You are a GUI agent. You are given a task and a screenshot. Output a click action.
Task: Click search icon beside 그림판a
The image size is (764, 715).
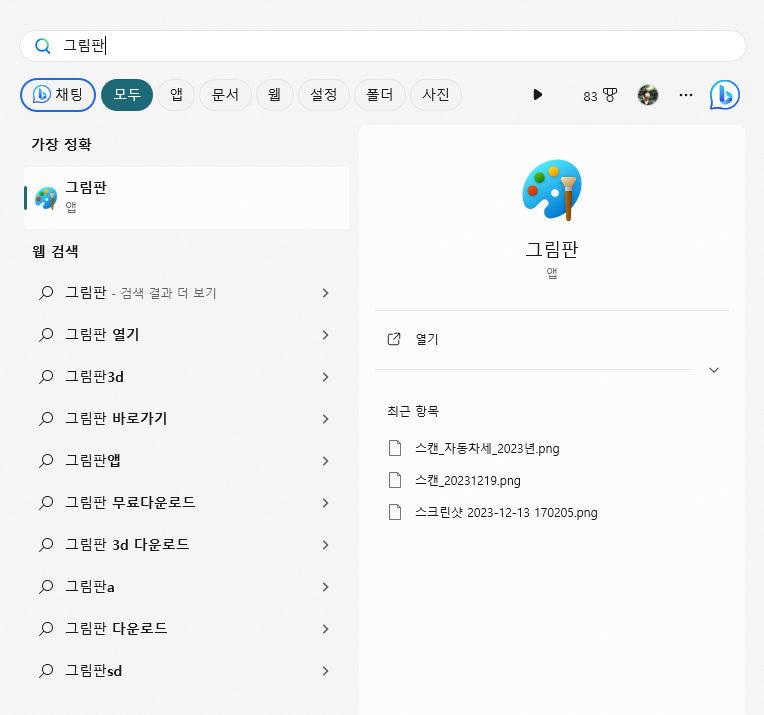point(46,587)
